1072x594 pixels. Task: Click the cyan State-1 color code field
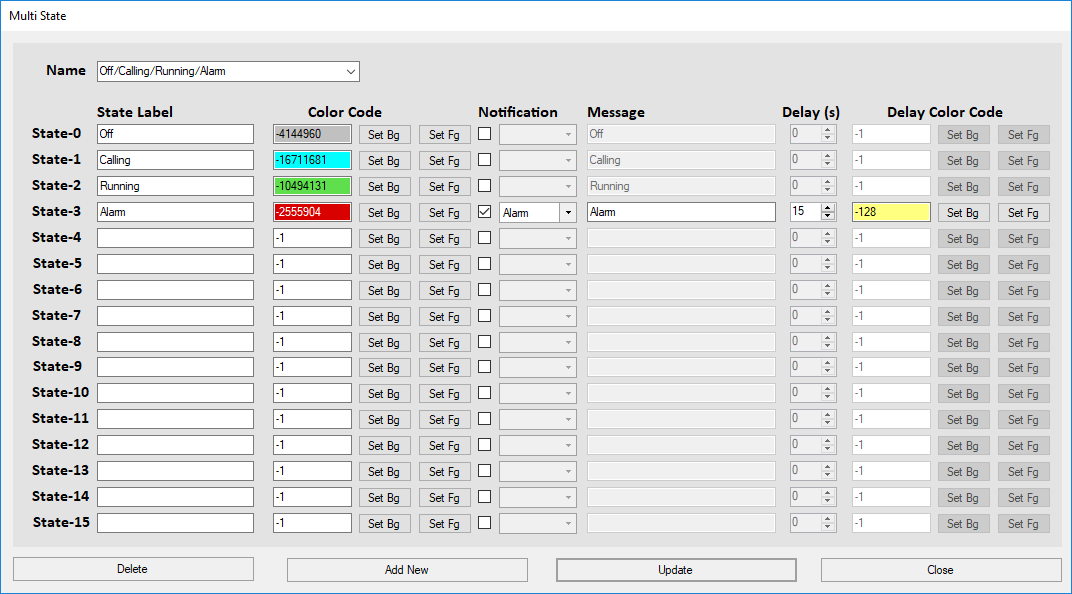[312, 160]
